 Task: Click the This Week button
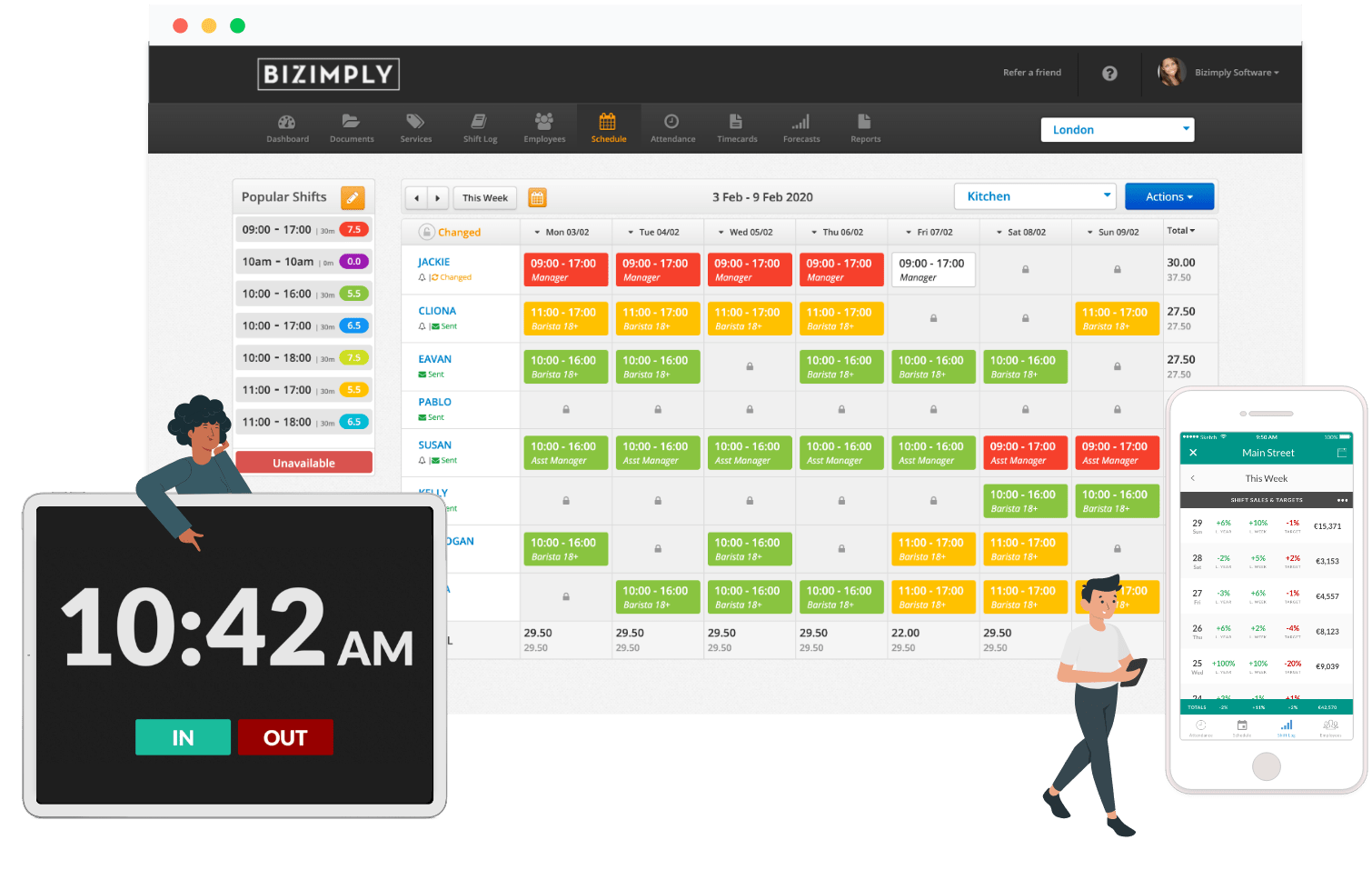(x=484, y=197)
